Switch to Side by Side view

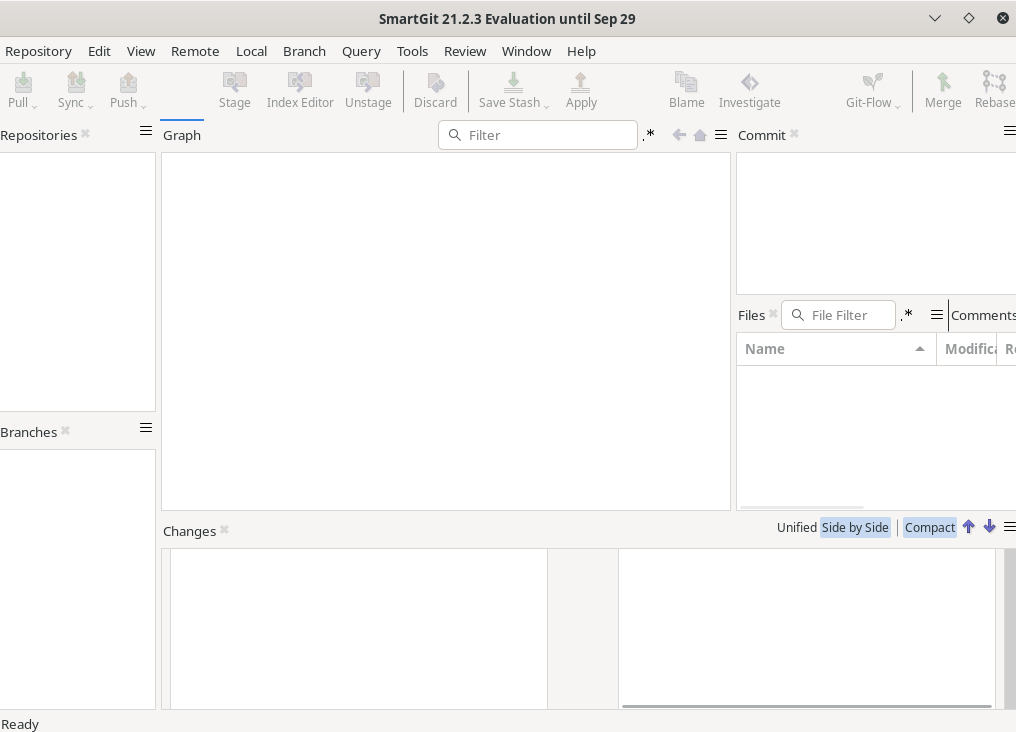(855, 527)
